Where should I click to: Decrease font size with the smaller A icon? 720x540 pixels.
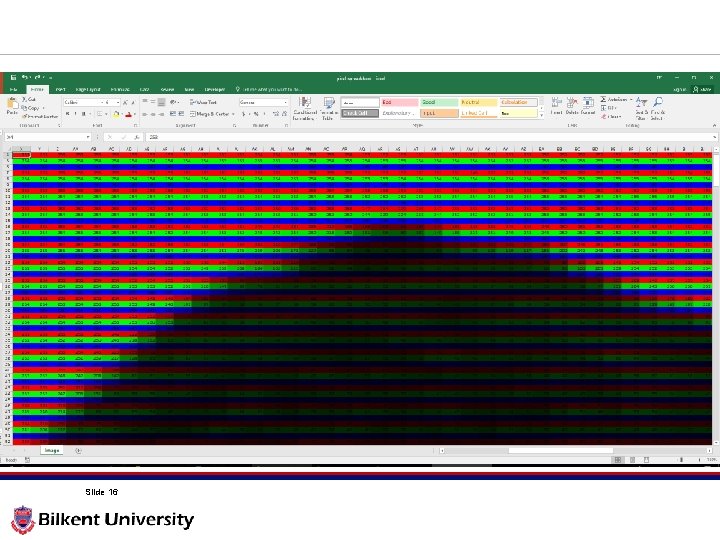(x=133, y=102)
